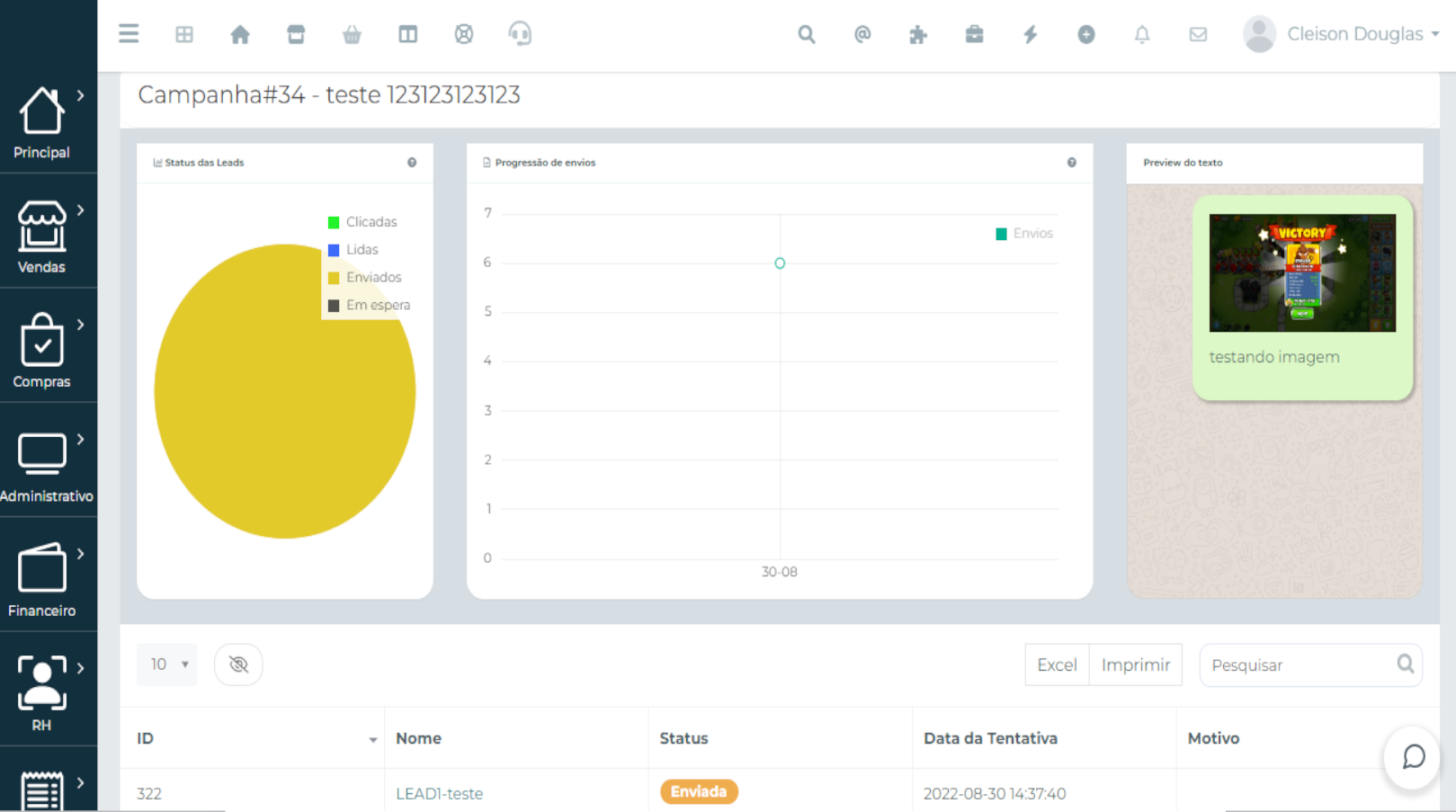Open the Compras sidebar section

click(x=41, y=352)
